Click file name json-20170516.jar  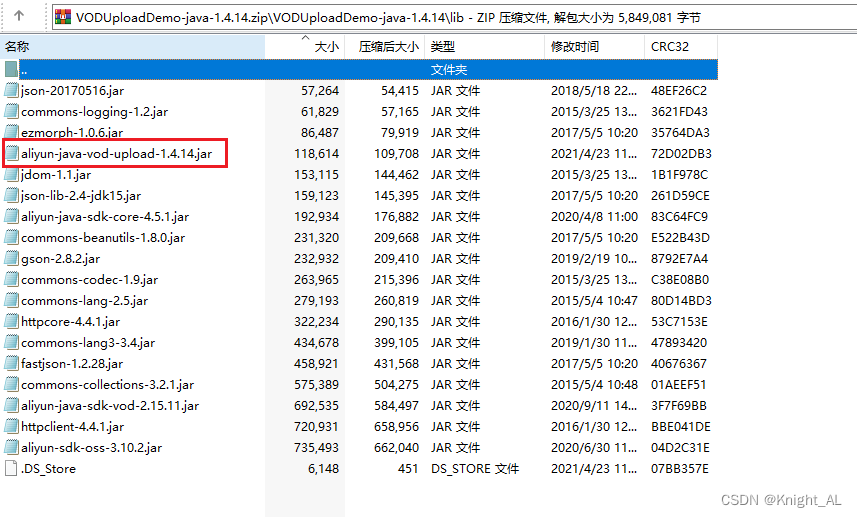point(72,91)
